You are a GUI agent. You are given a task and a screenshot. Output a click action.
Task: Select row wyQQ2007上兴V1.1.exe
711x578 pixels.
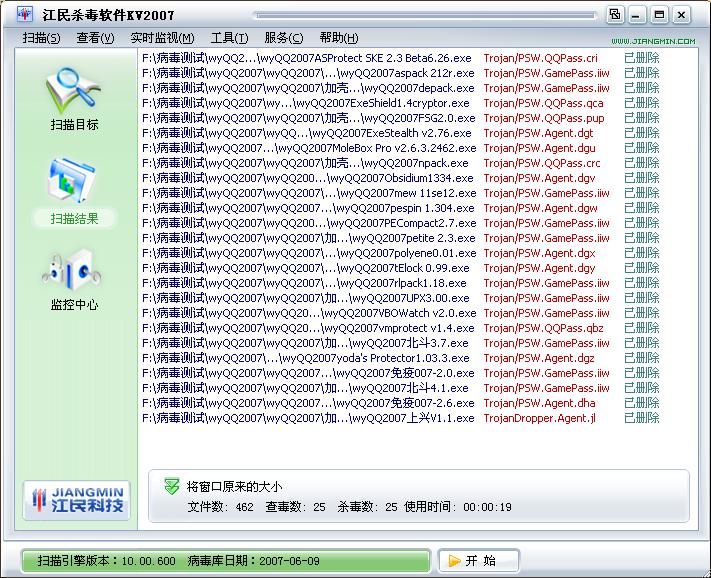[x=401, y=418]
